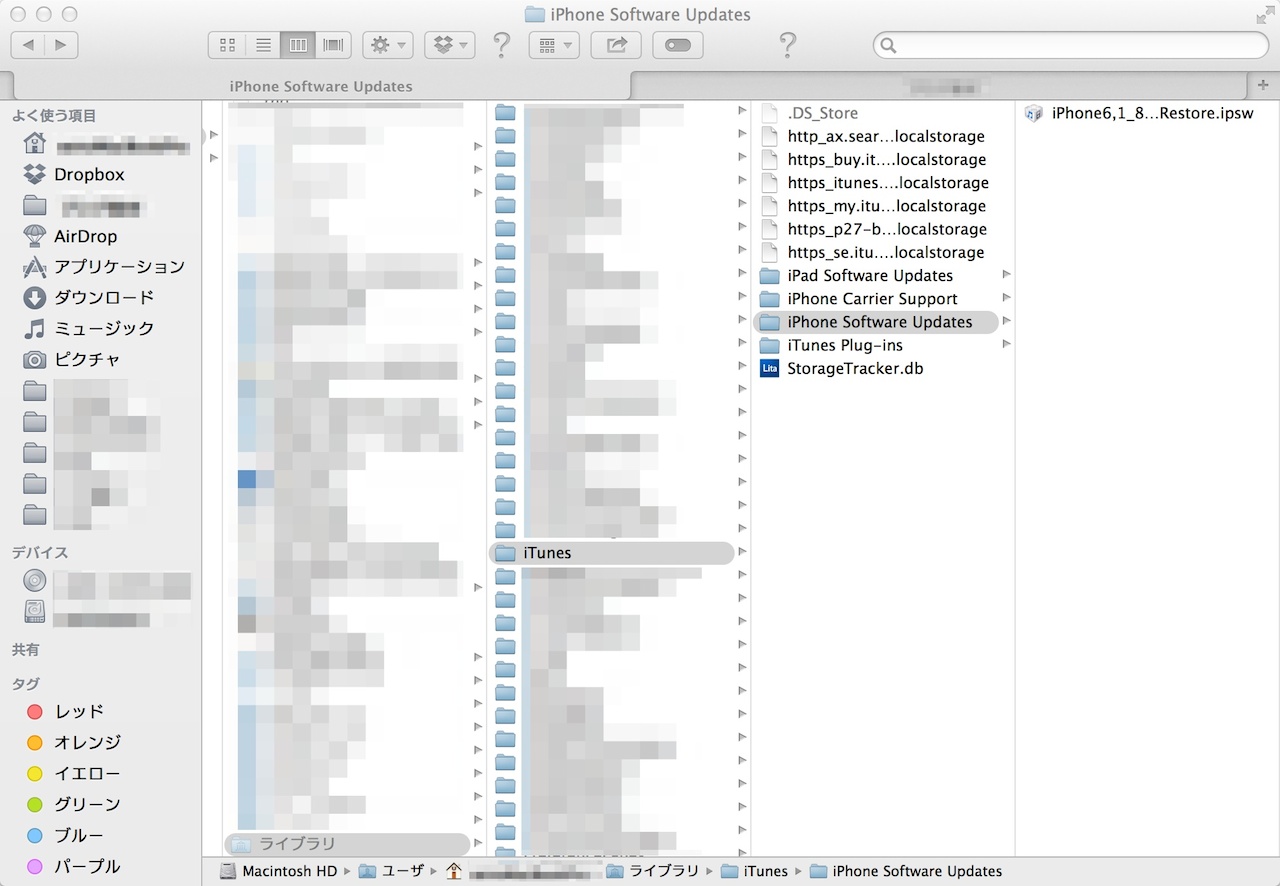Screen dimensions: 1280x886
Task: Switch to icon view
Action: (227, 45)
